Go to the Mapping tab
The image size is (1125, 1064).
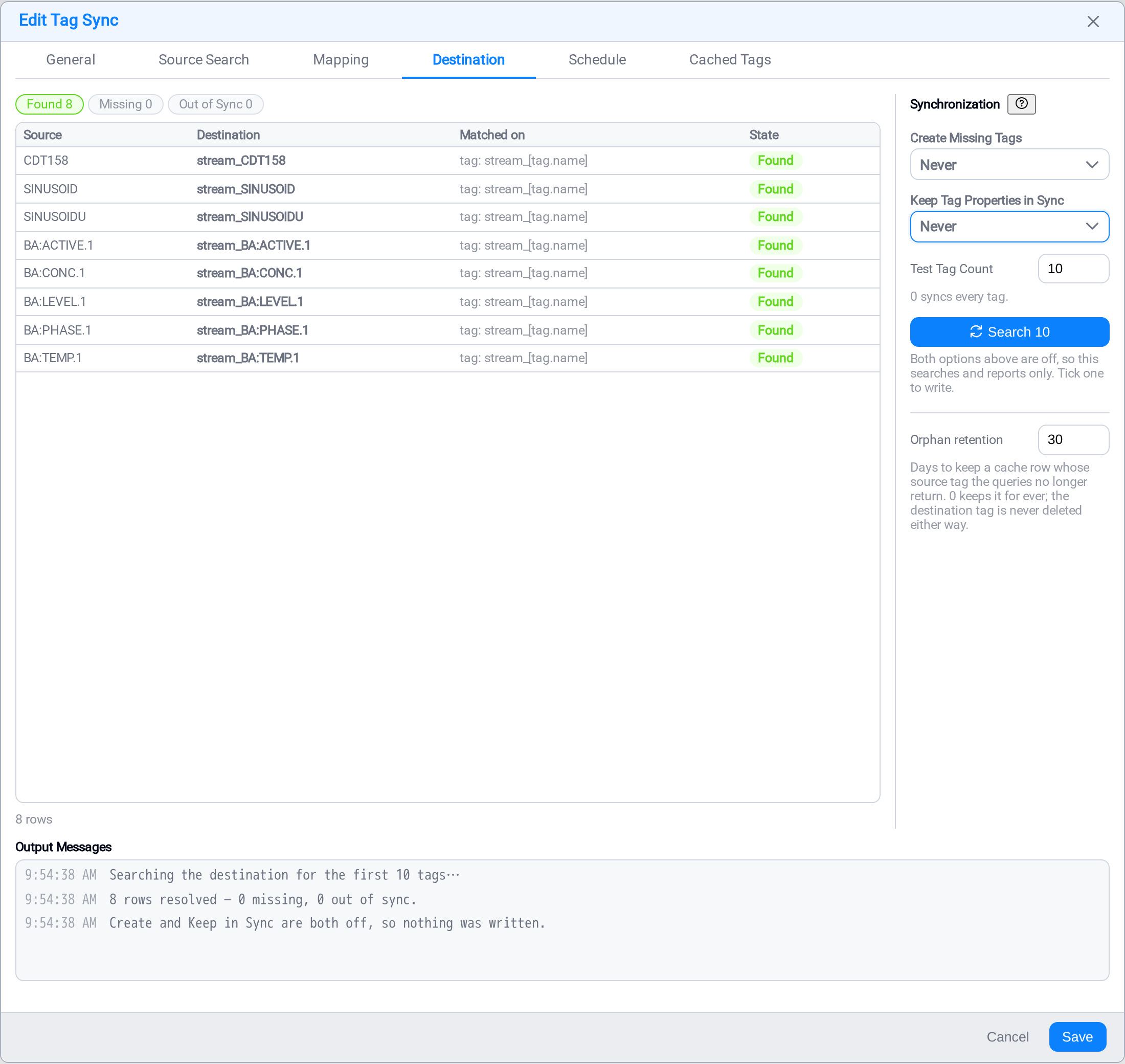pos(341,59)
